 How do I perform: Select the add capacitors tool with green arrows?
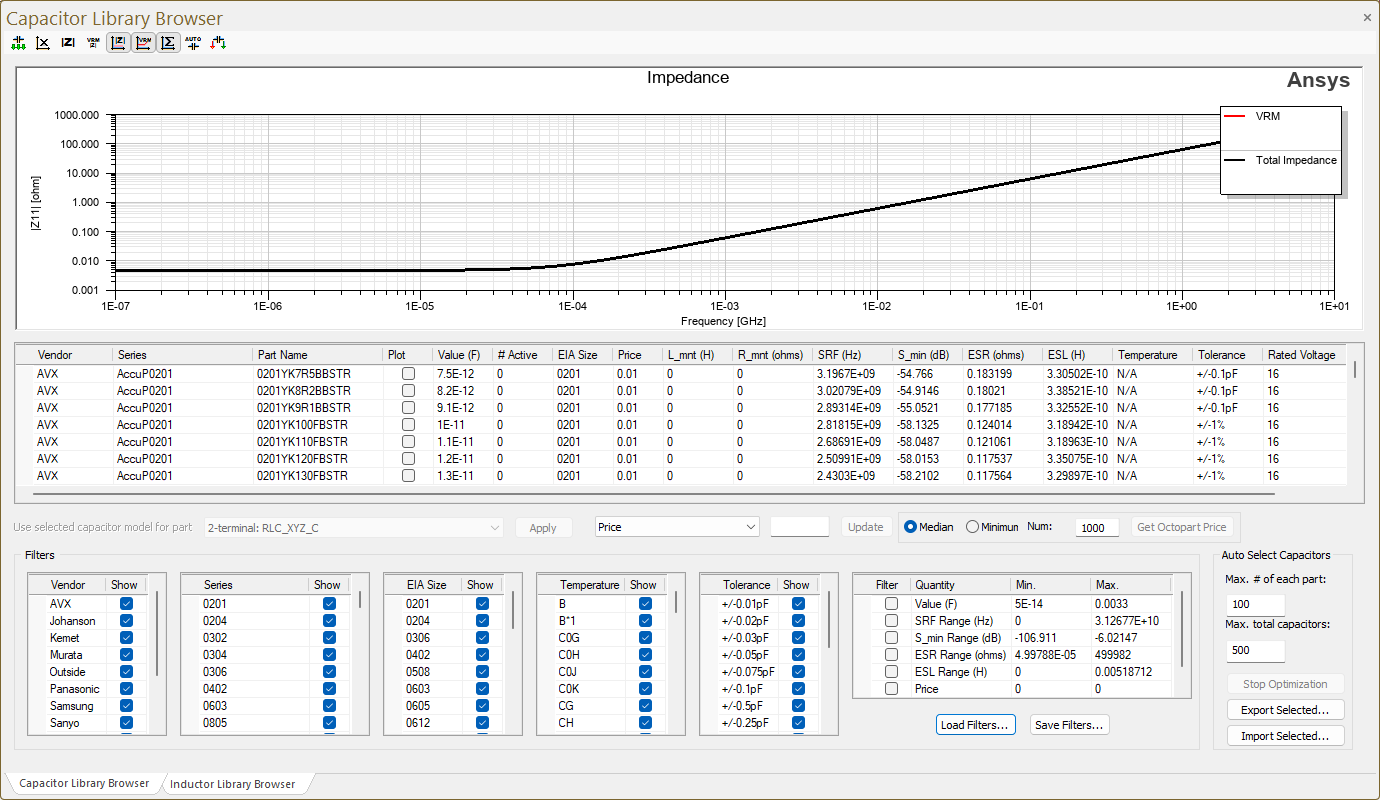(18, 42)
